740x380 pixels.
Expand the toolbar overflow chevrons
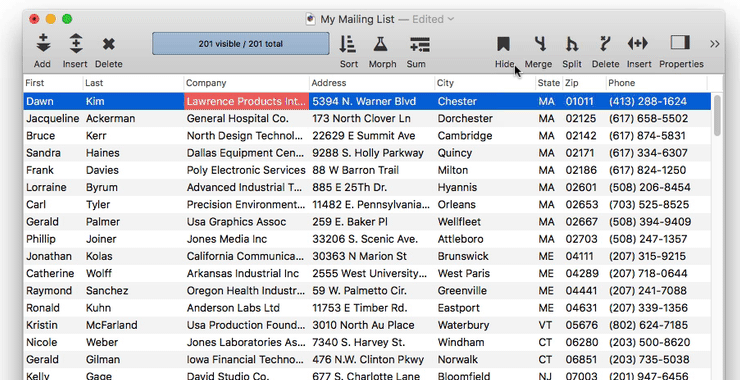coord(715,44)
